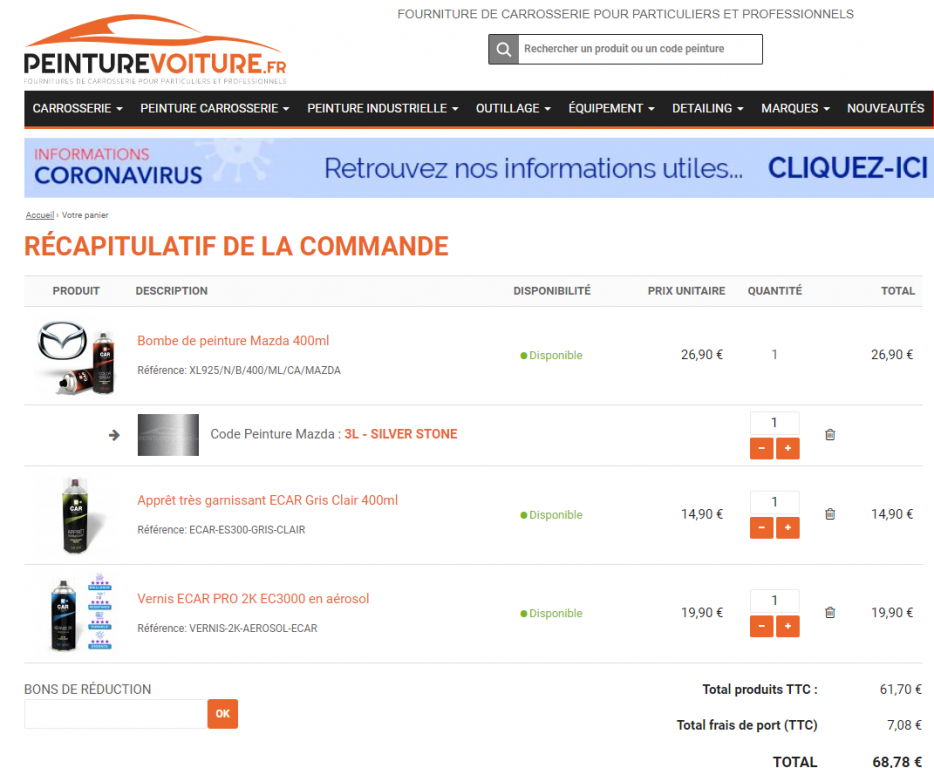Click the Silver Stone color swatch
Viewport: 934px width, 768px height.
[168, 435]
